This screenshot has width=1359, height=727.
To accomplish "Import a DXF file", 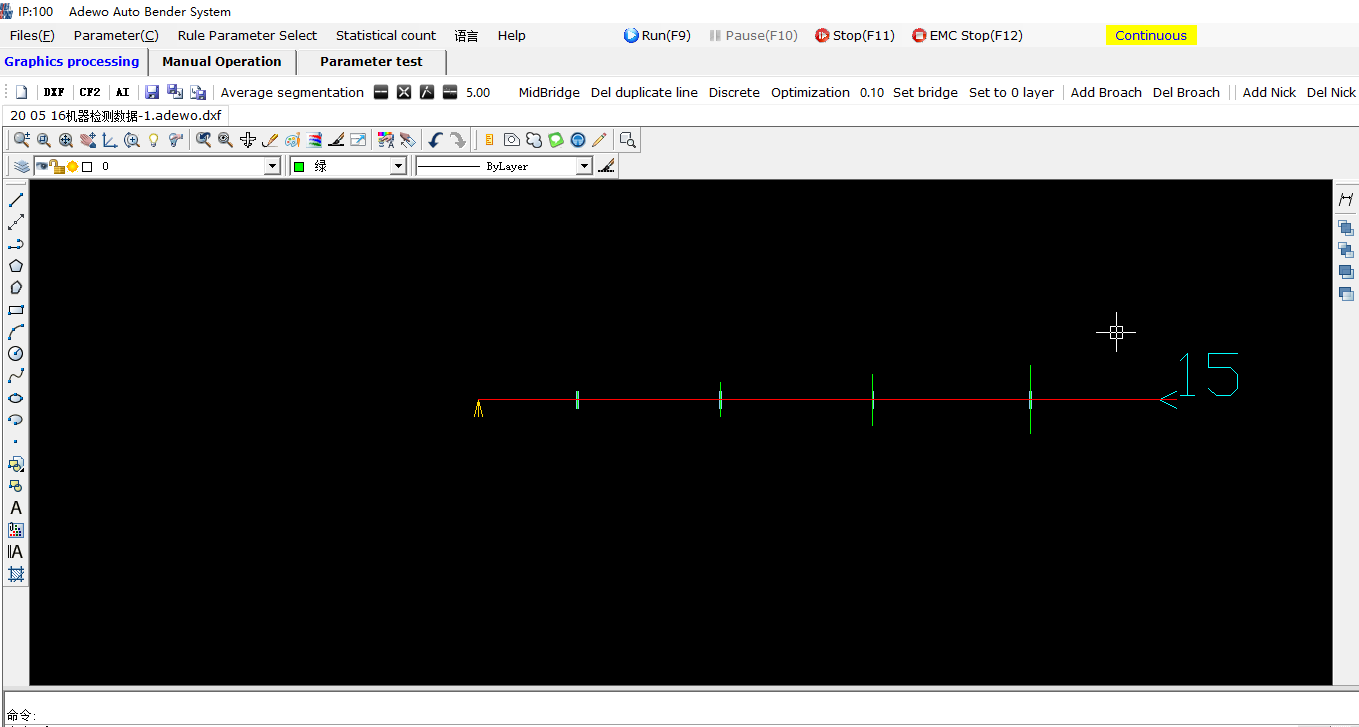I will point(54,92).
